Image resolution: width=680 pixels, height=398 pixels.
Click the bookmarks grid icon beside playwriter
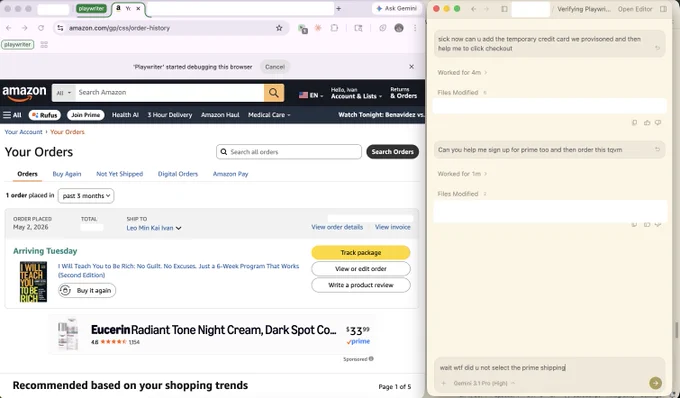coord(44,45)
